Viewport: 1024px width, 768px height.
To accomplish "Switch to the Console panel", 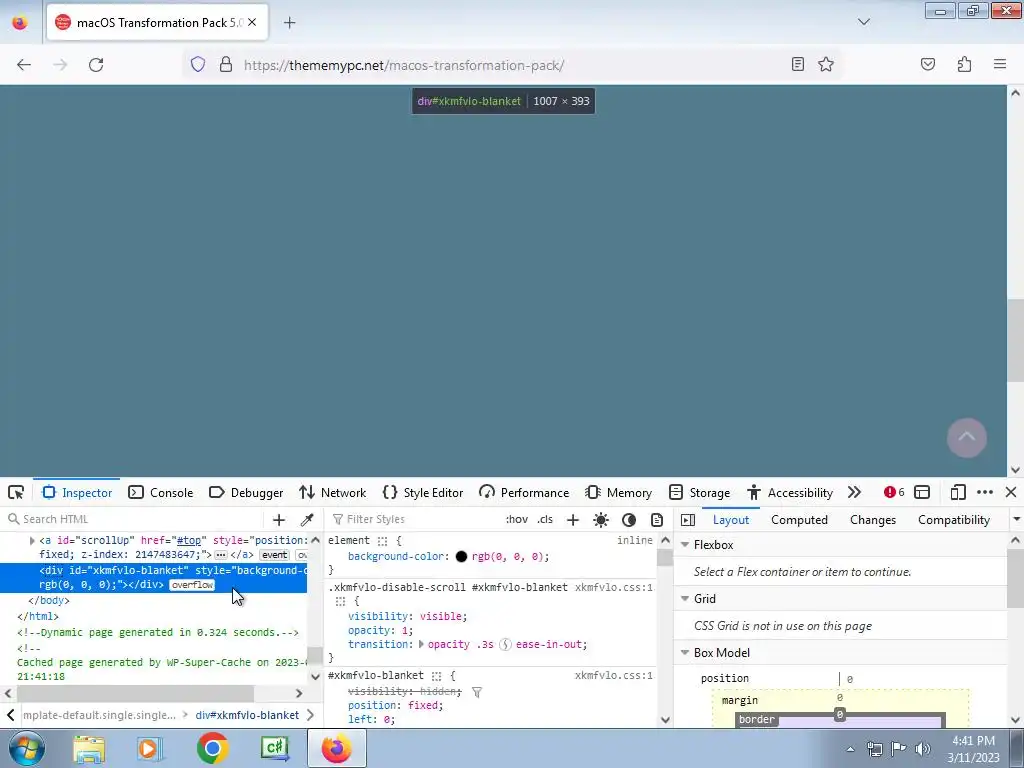I will click(161, 492).
